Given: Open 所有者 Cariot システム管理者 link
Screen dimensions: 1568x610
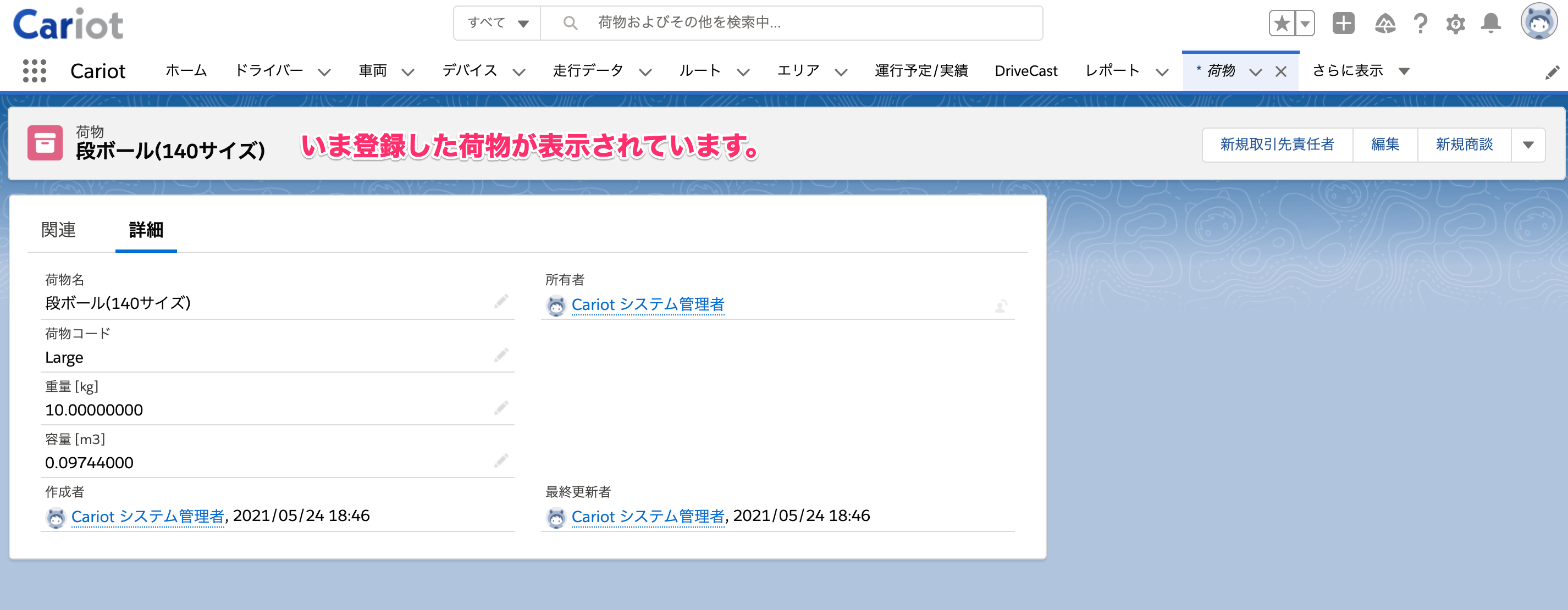Looking at the screenshot, I should click(x=648, y=304).
